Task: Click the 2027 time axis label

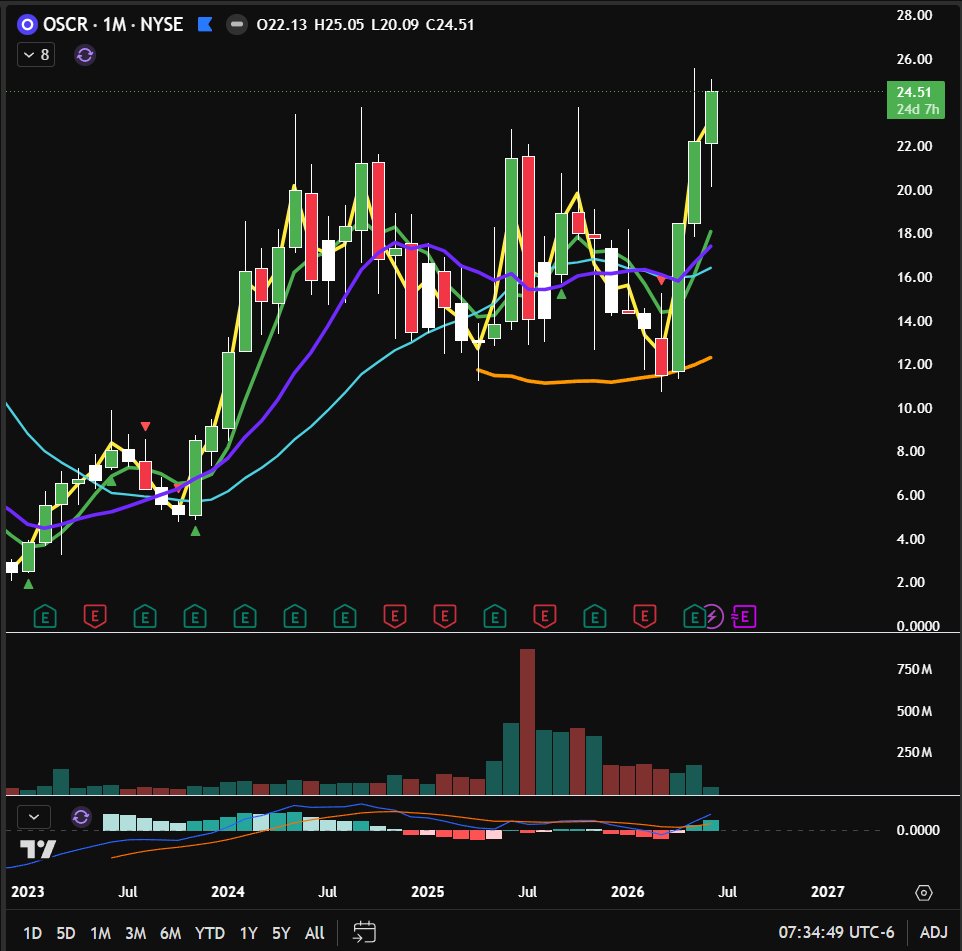Action: (x=828, y=891)
